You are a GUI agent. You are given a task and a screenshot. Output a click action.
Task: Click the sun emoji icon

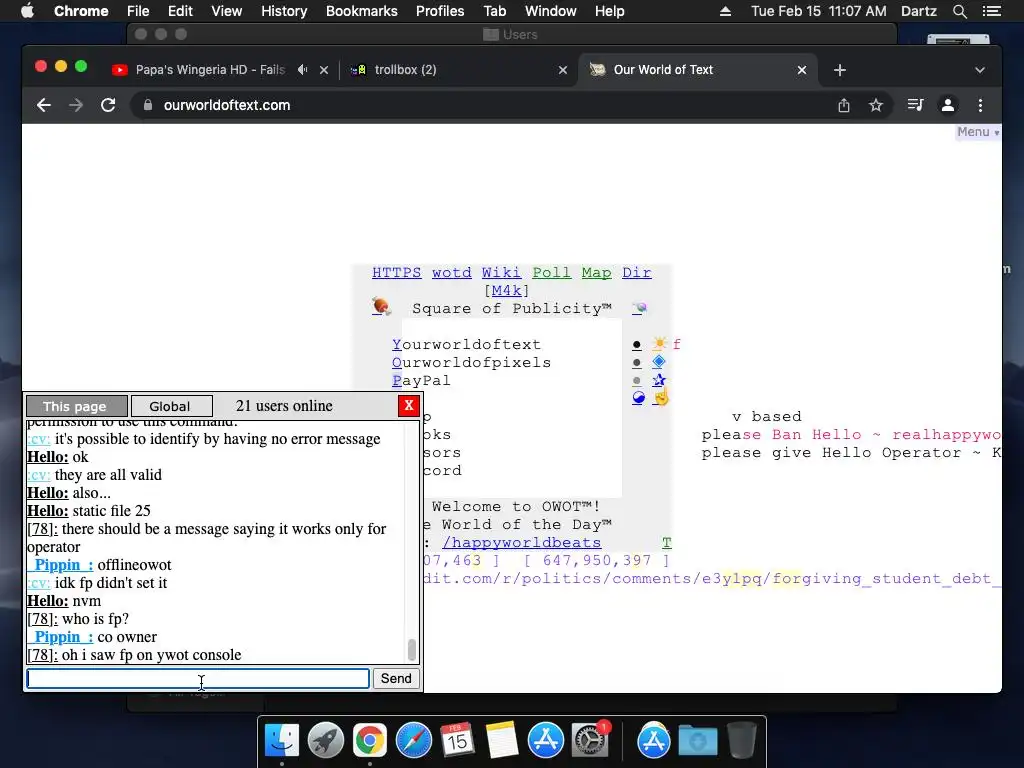[659, 344]
